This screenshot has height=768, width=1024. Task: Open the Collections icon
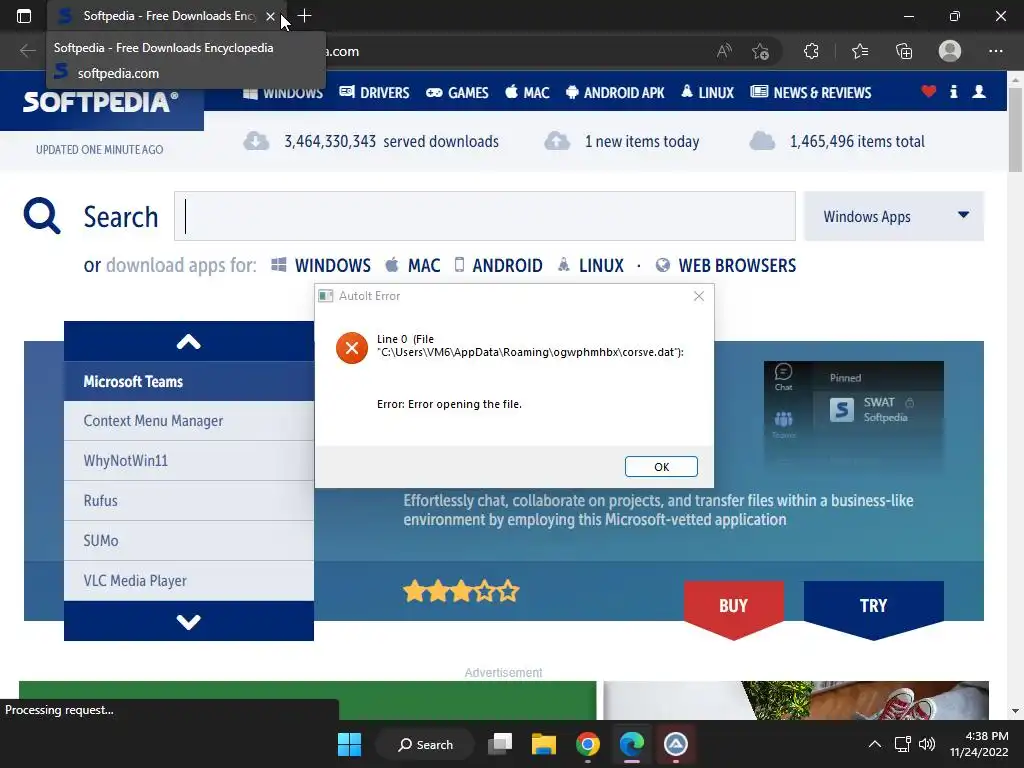point(904,51)
